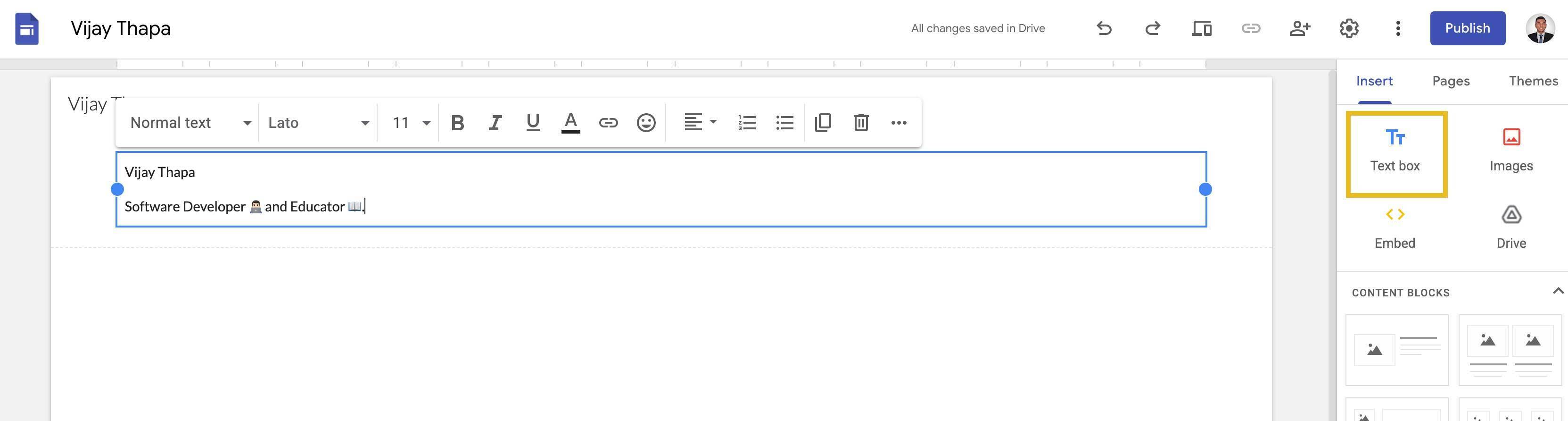Collapse the Content Blocks section
The image size is (1568, 421).
click(x=1558, y=291)
